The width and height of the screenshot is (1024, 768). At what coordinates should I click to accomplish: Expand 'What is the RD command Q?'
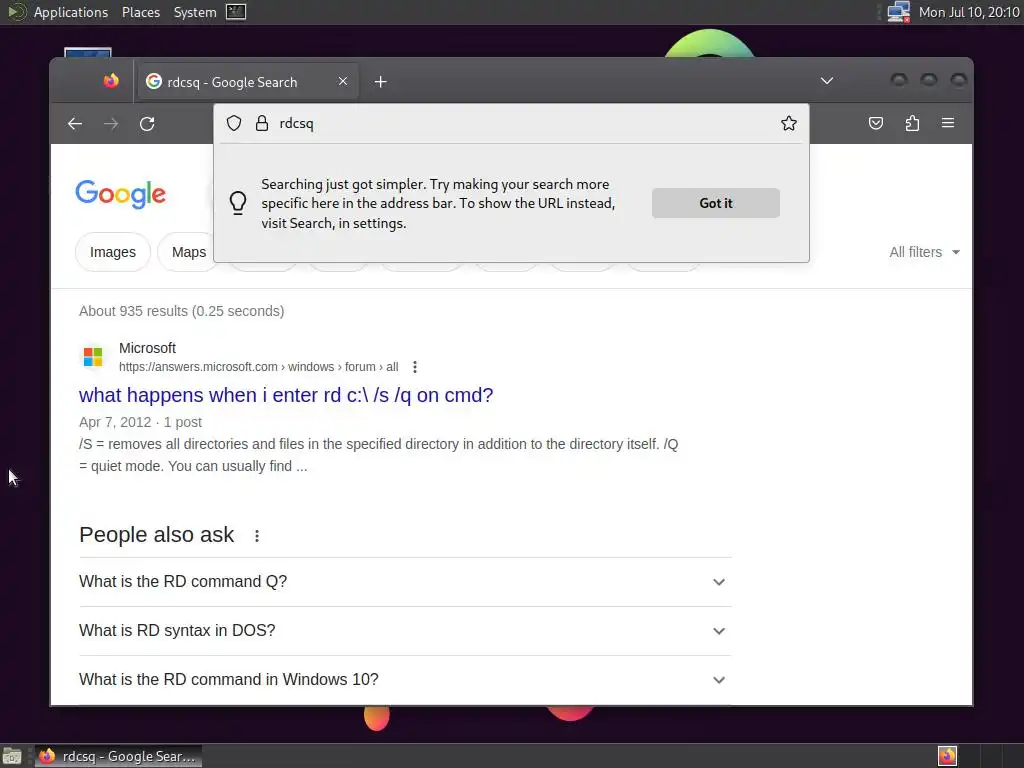pyautogui.click(x=405, y=581)
